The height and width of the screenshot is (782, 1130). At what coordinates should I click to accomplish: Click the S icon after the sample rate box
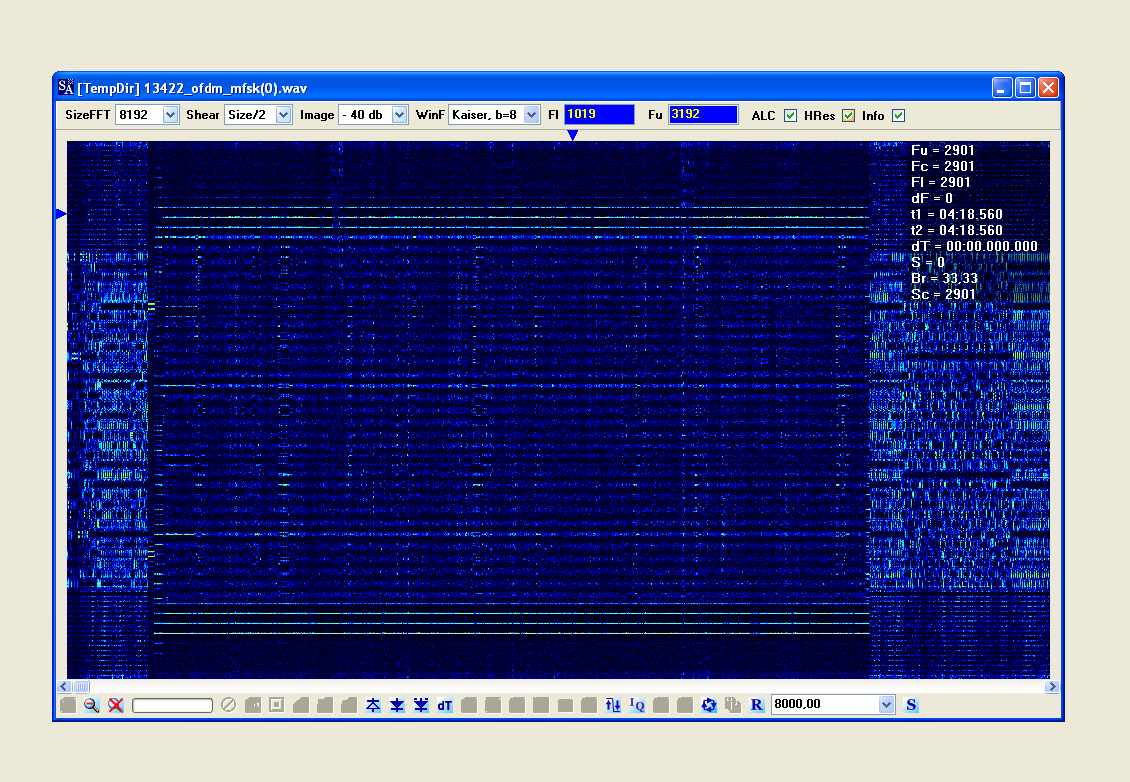point(911,705)
